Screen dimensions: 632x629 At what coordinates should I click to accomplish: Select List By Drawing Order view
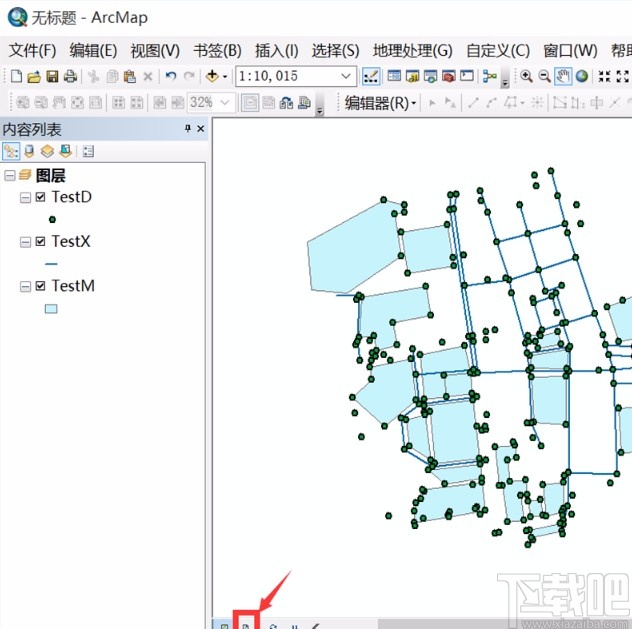pyautogui.click(x=11, y=152)
